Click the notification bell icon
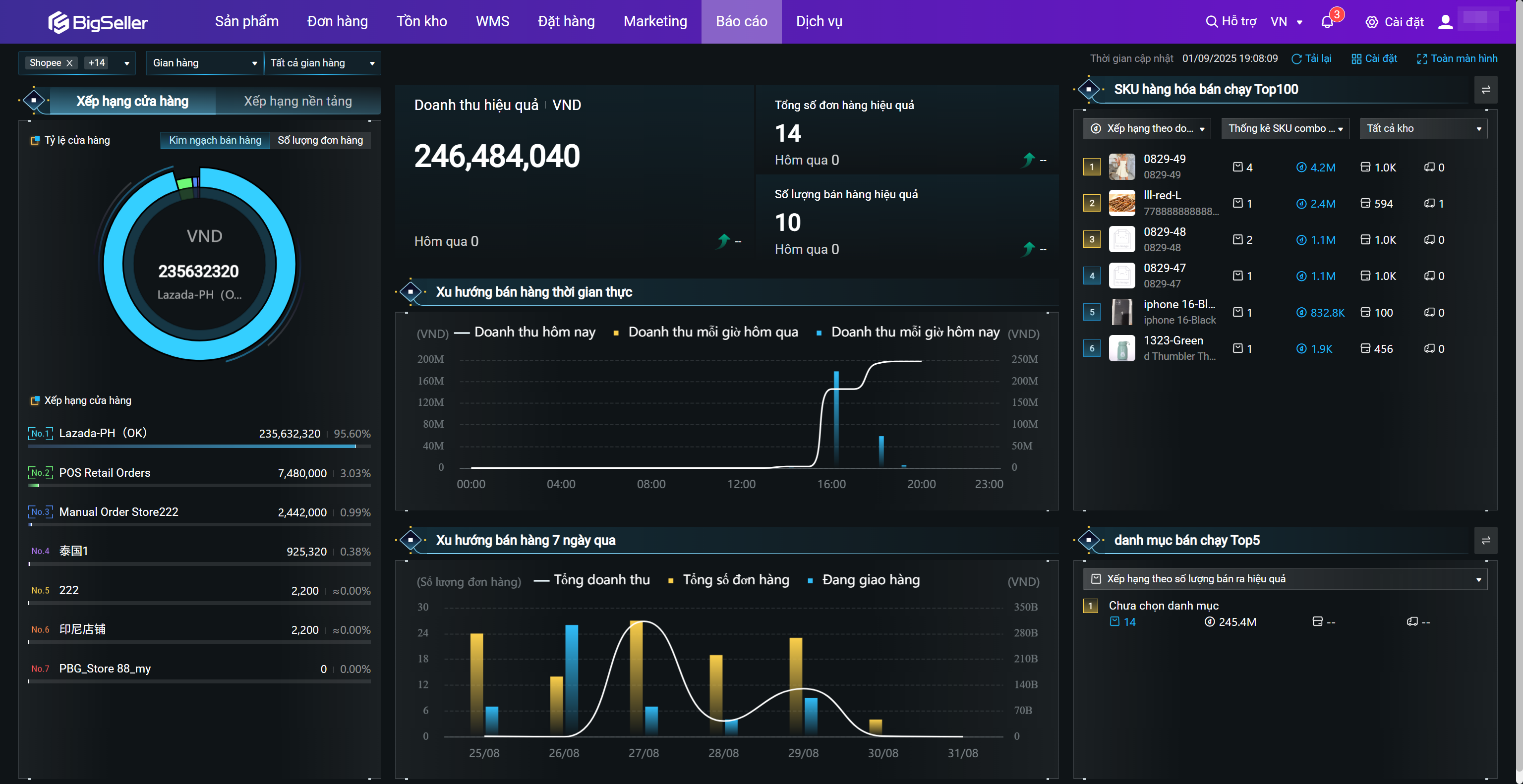The width and height of the screenshot is (1523, 784). pos(1327,22)
